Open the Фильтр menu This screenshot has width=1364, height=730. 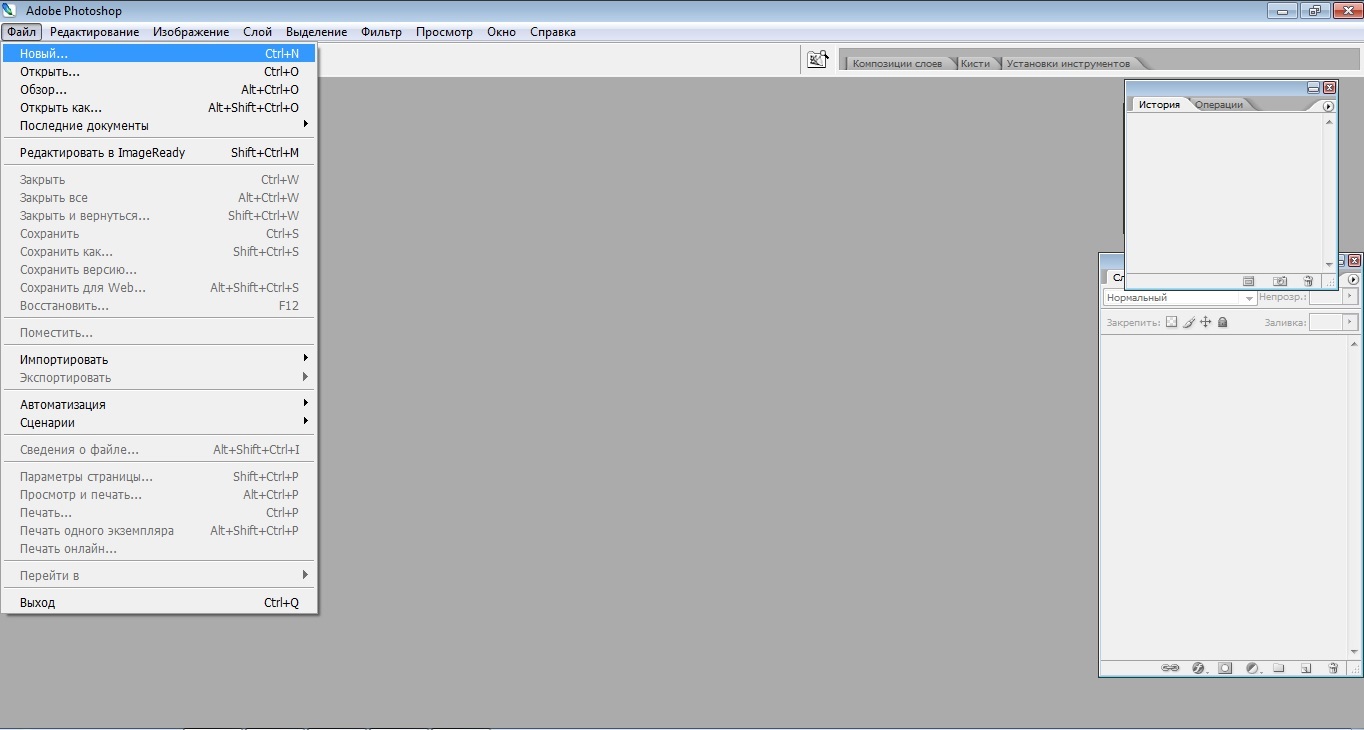[x=381, y=32]
